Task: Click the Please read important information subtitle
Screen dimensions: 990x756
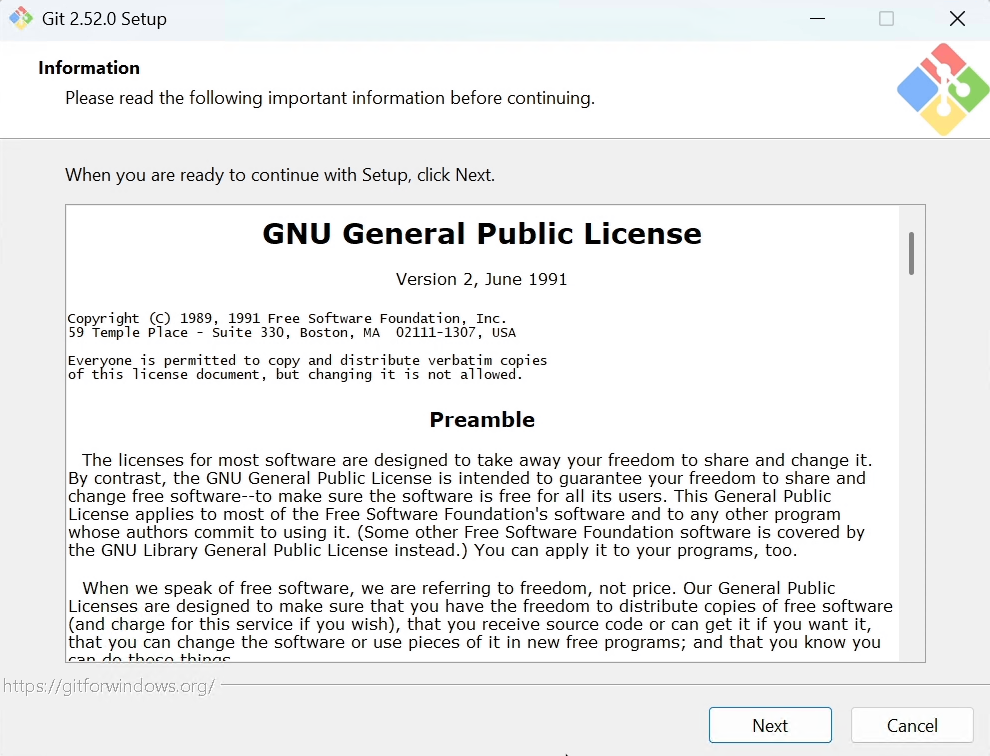Action: (x=330, y=98)
